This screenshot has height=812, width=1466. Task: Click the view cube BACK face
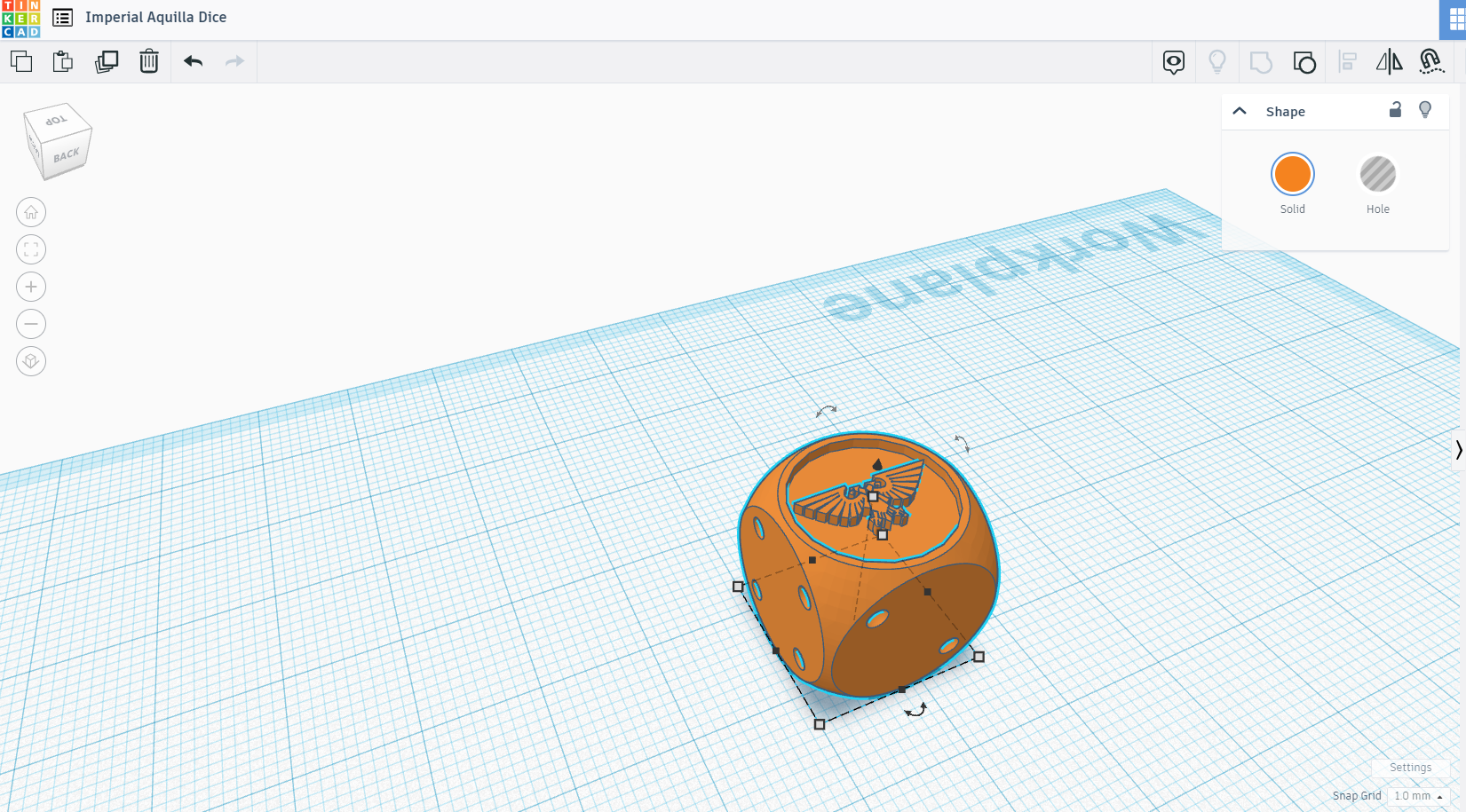(67, 155)
